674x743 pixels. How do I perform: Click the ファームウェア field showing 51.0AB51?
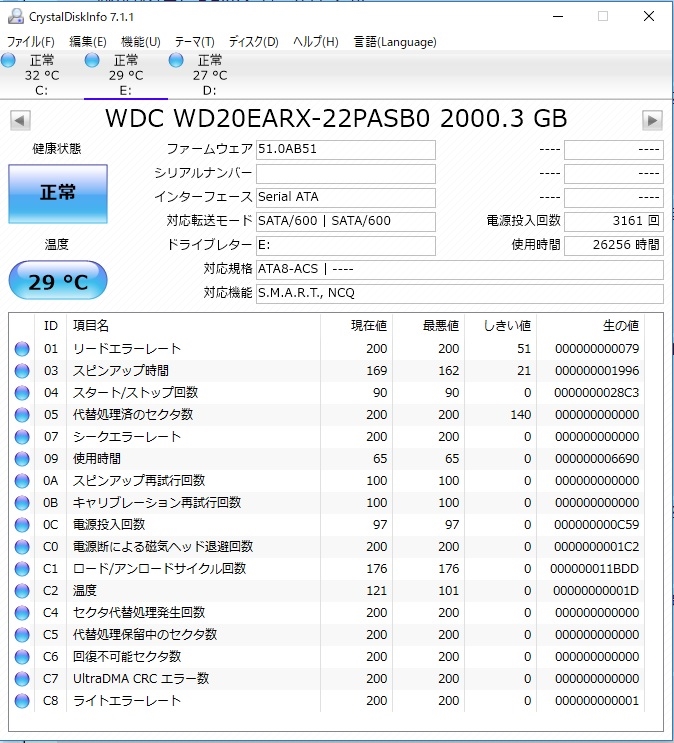point(346,150)
